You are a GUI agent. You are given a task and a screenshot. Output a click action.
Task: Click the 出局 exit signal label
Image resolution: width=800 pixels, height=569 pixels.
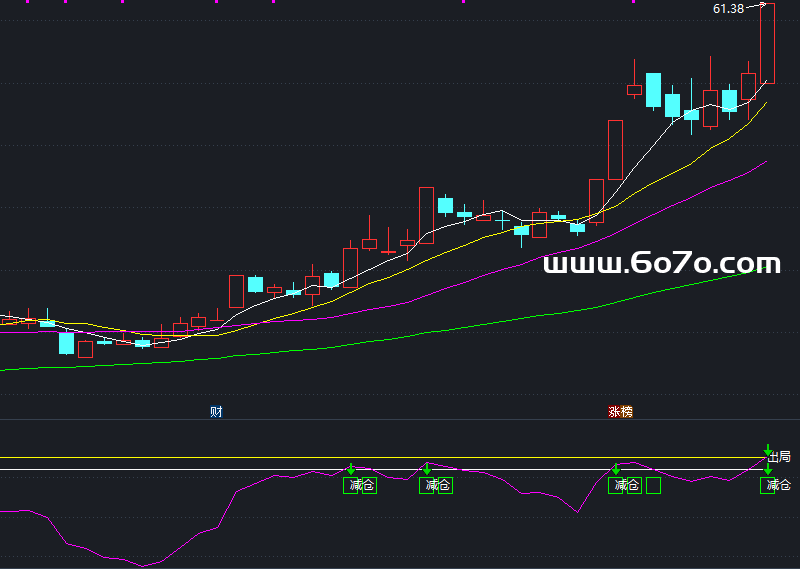tap(779, 457)
